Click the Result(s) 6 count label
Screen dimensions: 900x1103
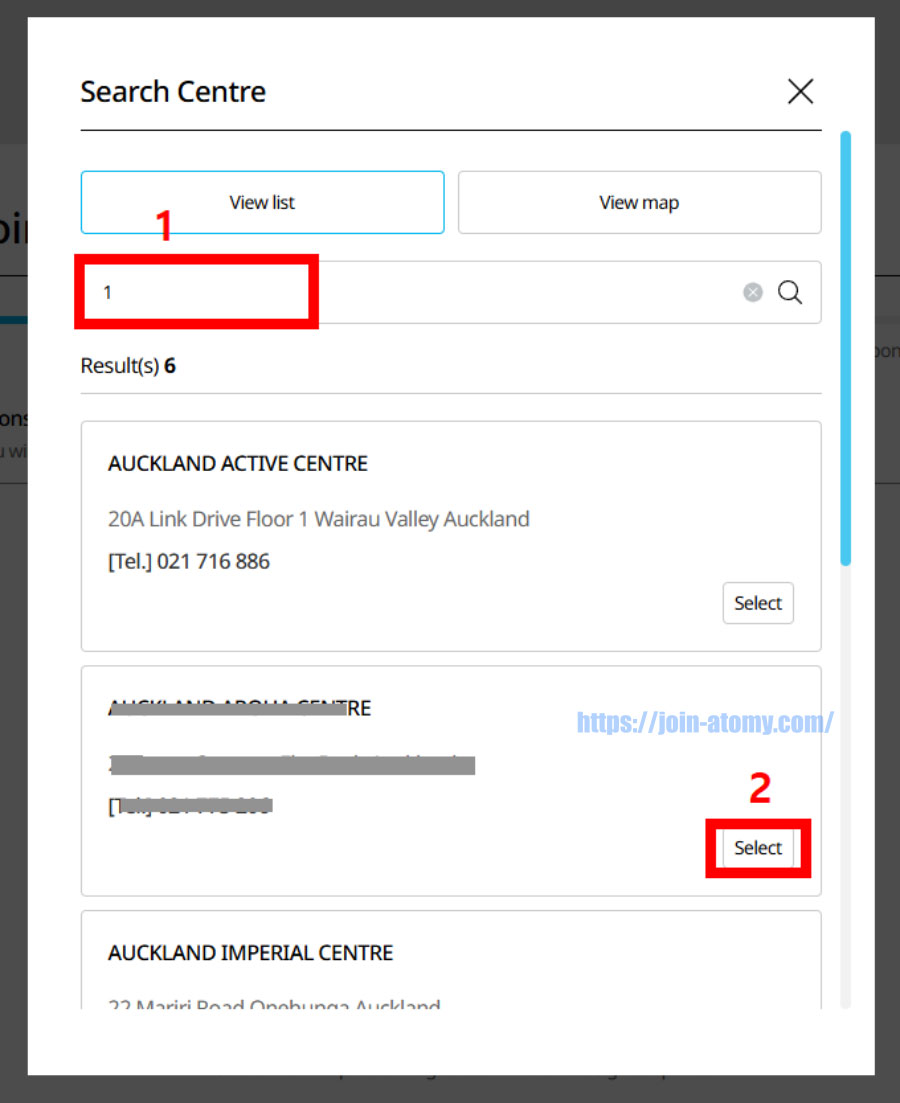pyautogui.click(x=128, y=365)
